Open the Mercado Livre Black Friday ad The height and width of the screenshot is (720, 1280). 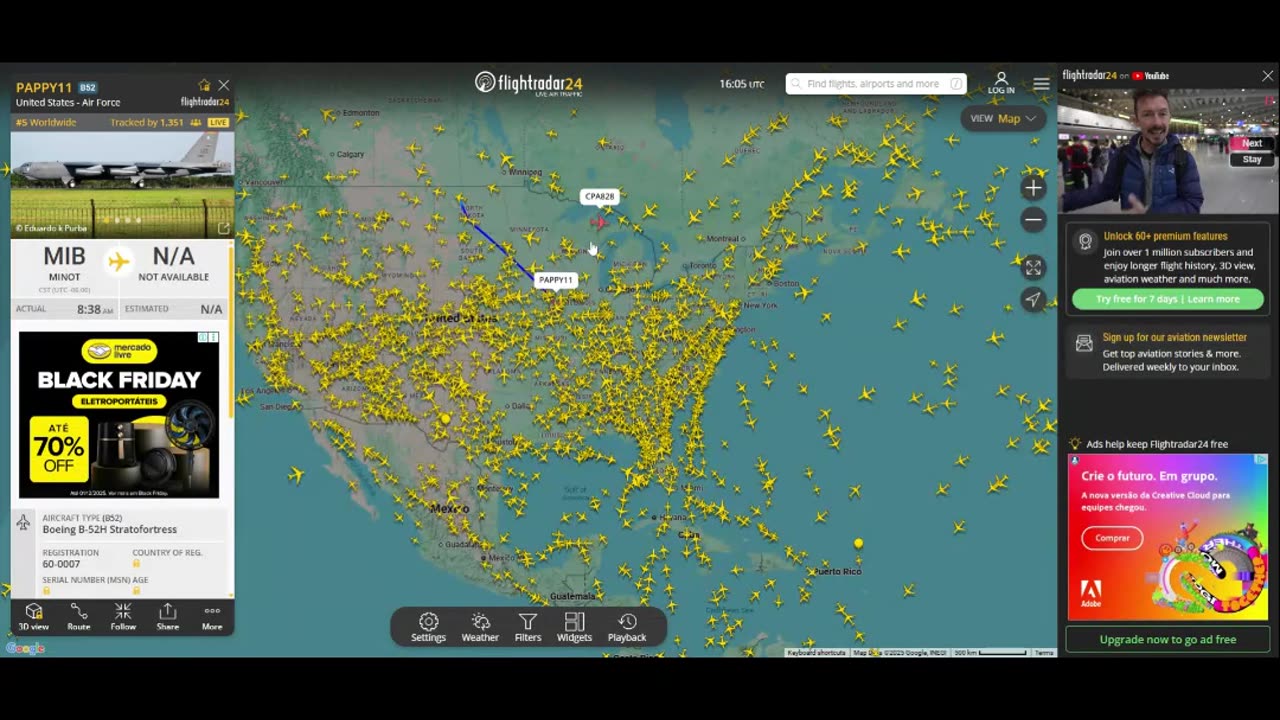(x=119, y=414)
